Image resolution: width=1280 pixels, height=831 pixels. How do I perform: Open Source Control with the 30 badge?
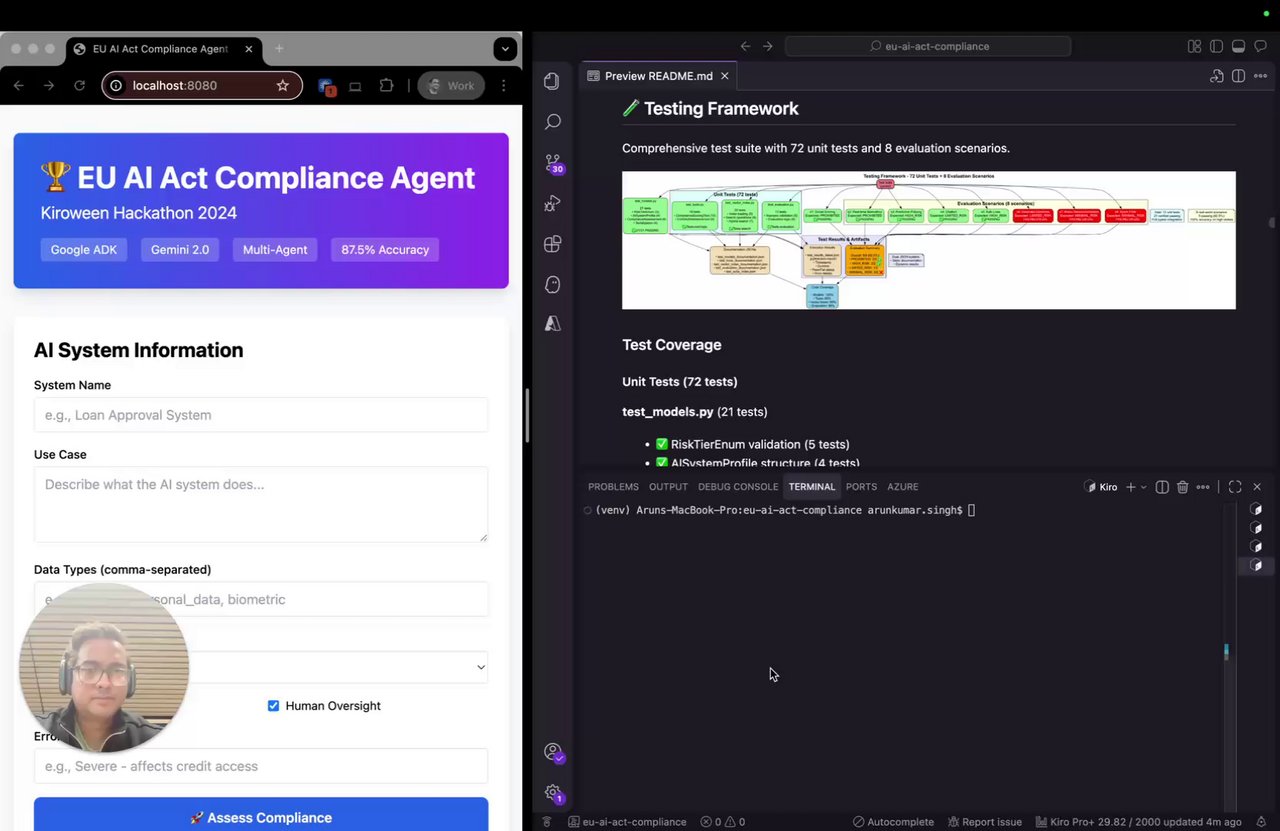click(x=553, y=163)
